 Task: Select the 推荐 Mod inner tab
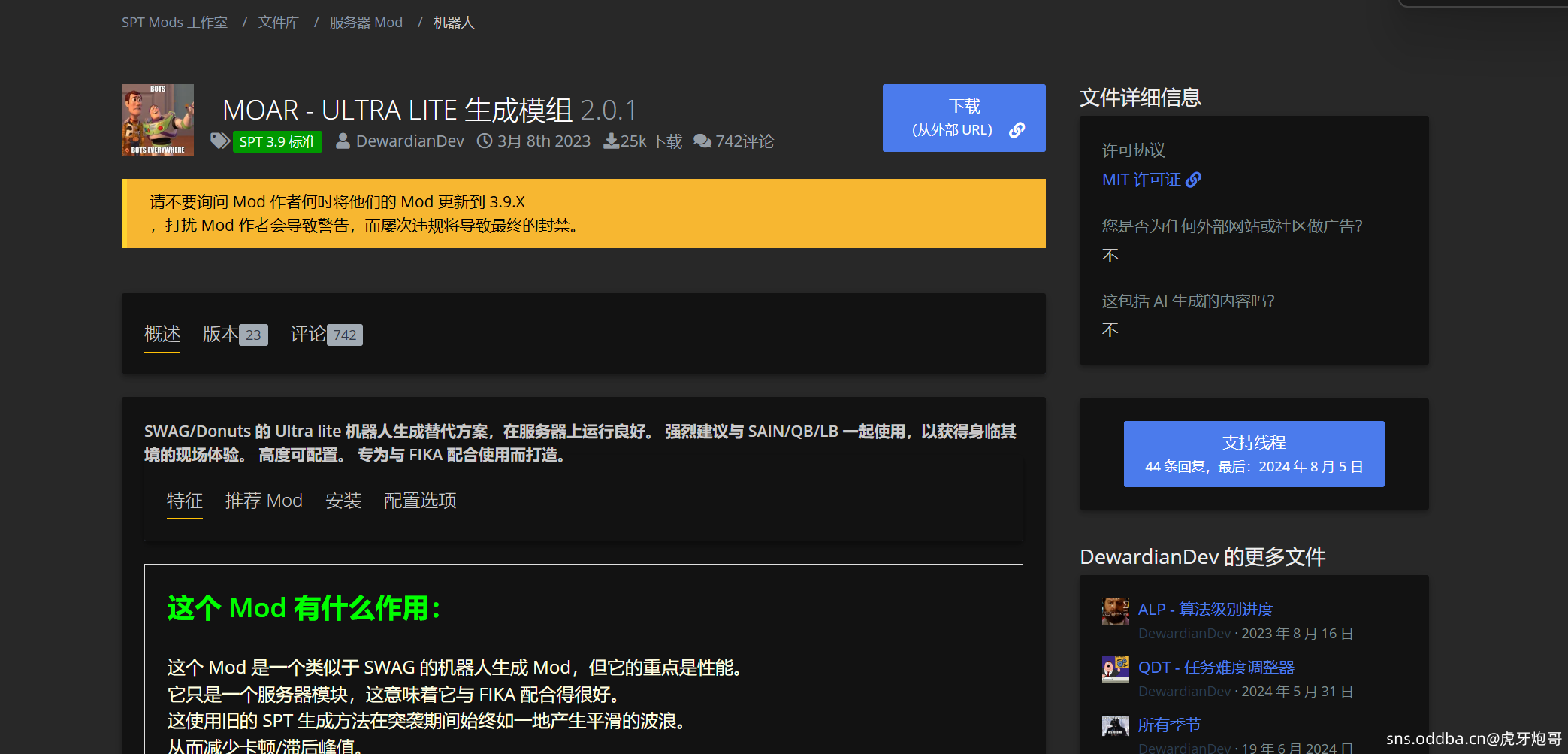coord(264,501)
